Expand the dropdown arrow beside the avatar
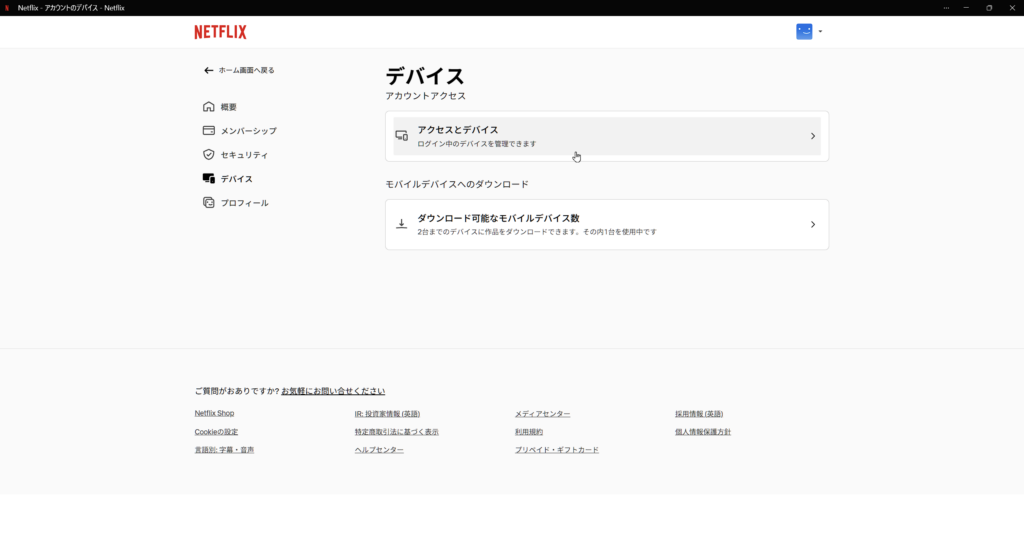Screen dimensions: 1024x552 (820, 31)
